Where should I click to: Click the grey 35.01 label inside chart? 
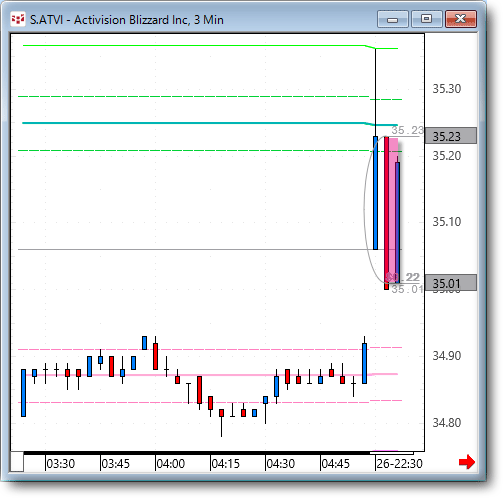[x=407, y=289]
